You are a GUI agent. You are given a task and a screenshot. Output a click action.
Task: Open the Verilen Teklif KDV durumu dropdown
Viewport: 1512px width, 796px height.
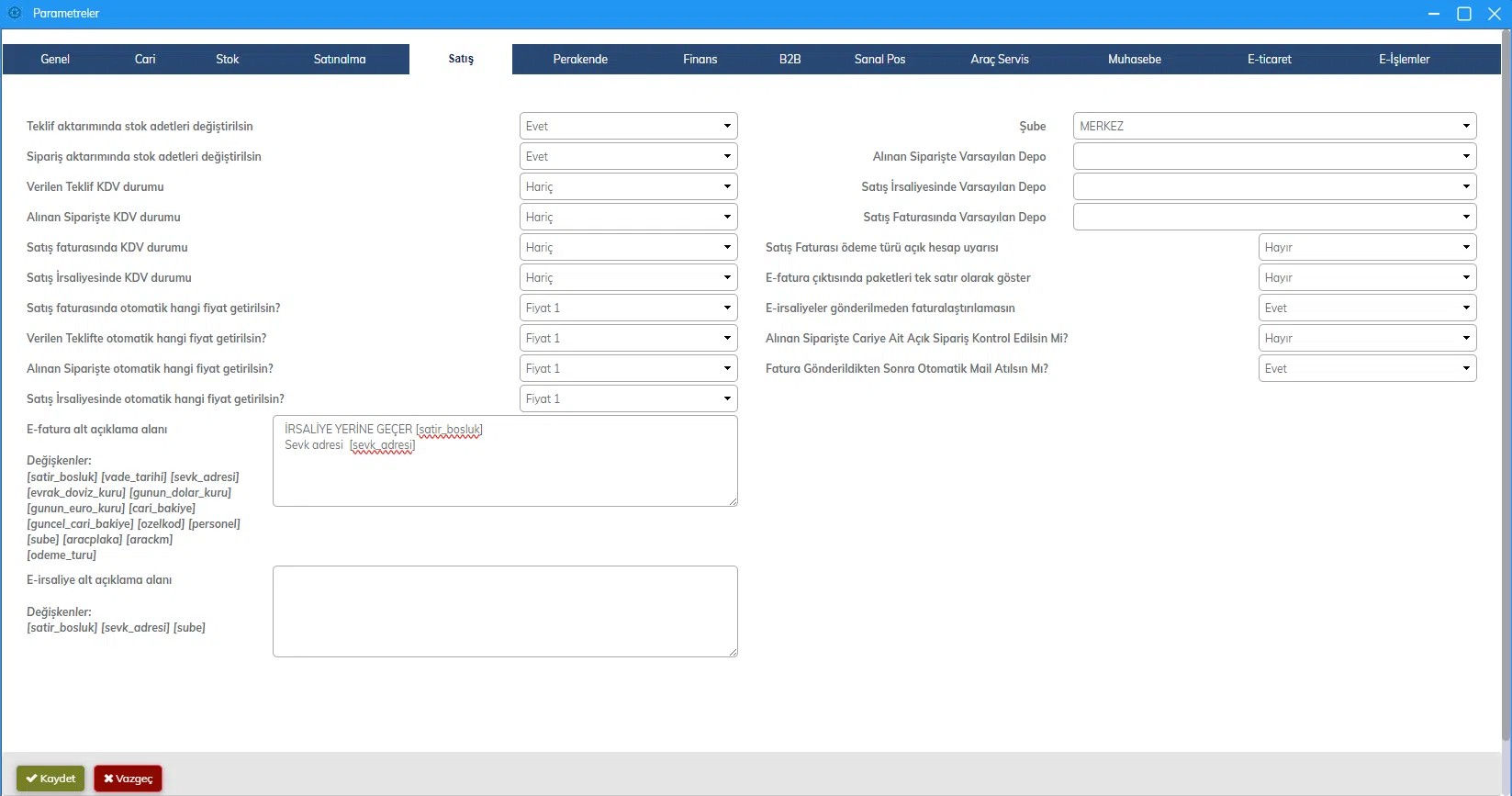tap(628, 186)
